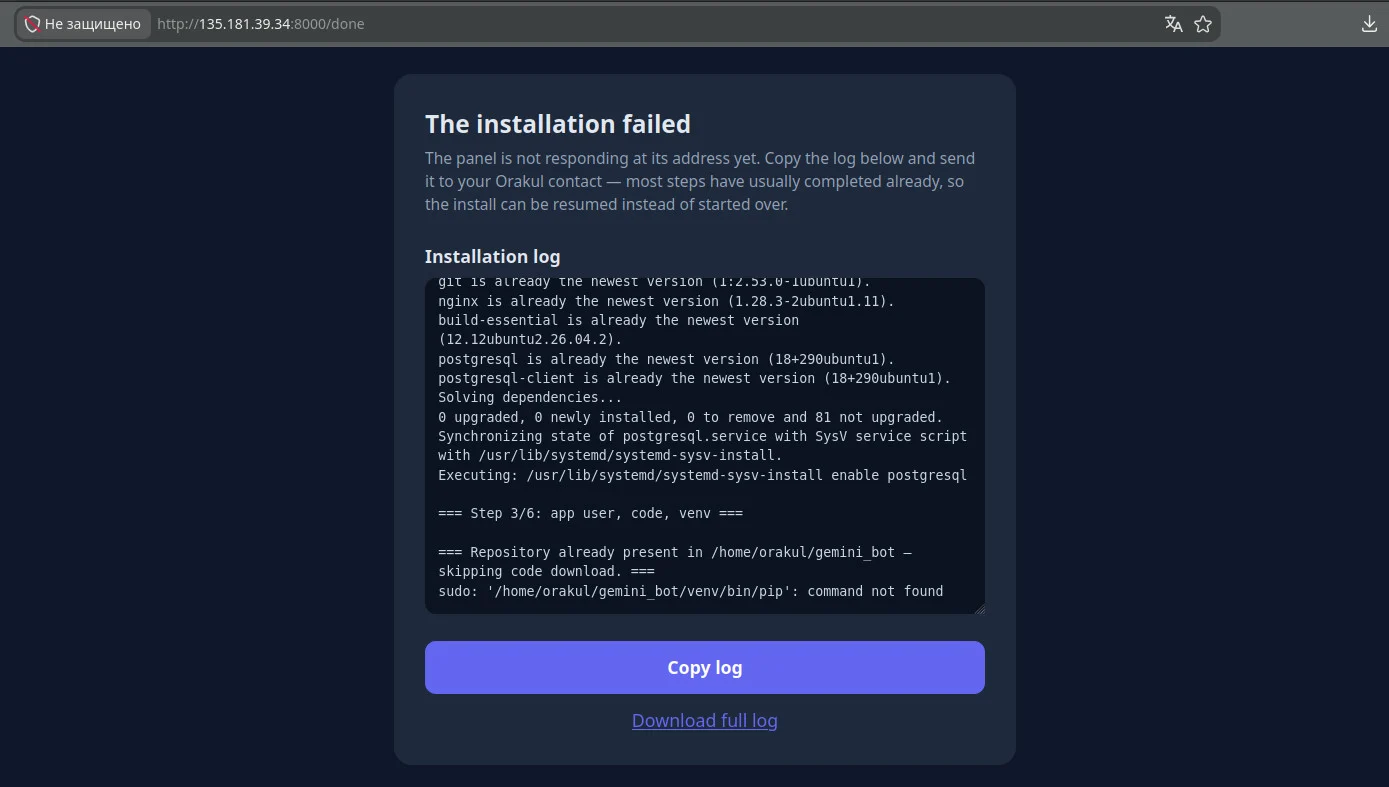Click the panel-not-responding description paragraph
The image size is (1389, 787).
coord(700,181)
